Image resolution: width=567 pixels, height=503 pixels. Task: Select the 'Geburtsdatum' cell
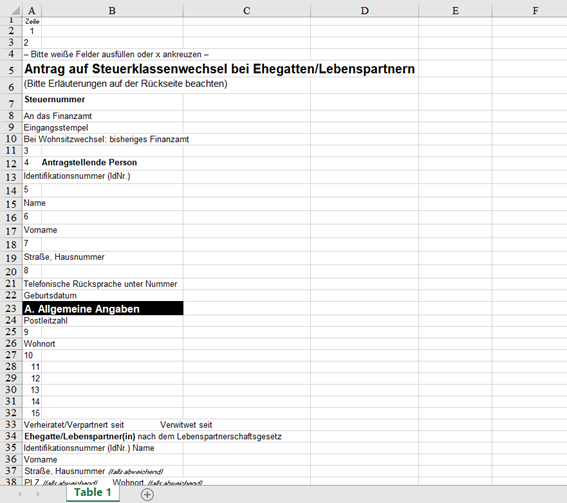(50, 295)
